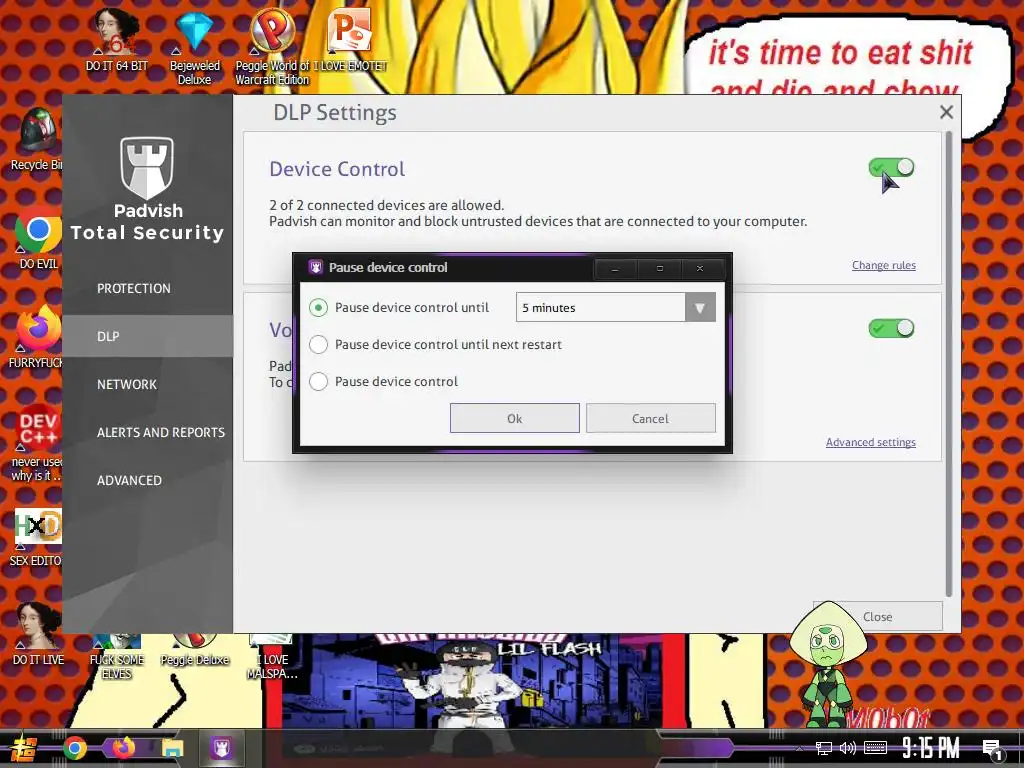Viewport: 1024px width, 768px height.
Task: Click Cancel in pause dialog
Action: (650, 418)
